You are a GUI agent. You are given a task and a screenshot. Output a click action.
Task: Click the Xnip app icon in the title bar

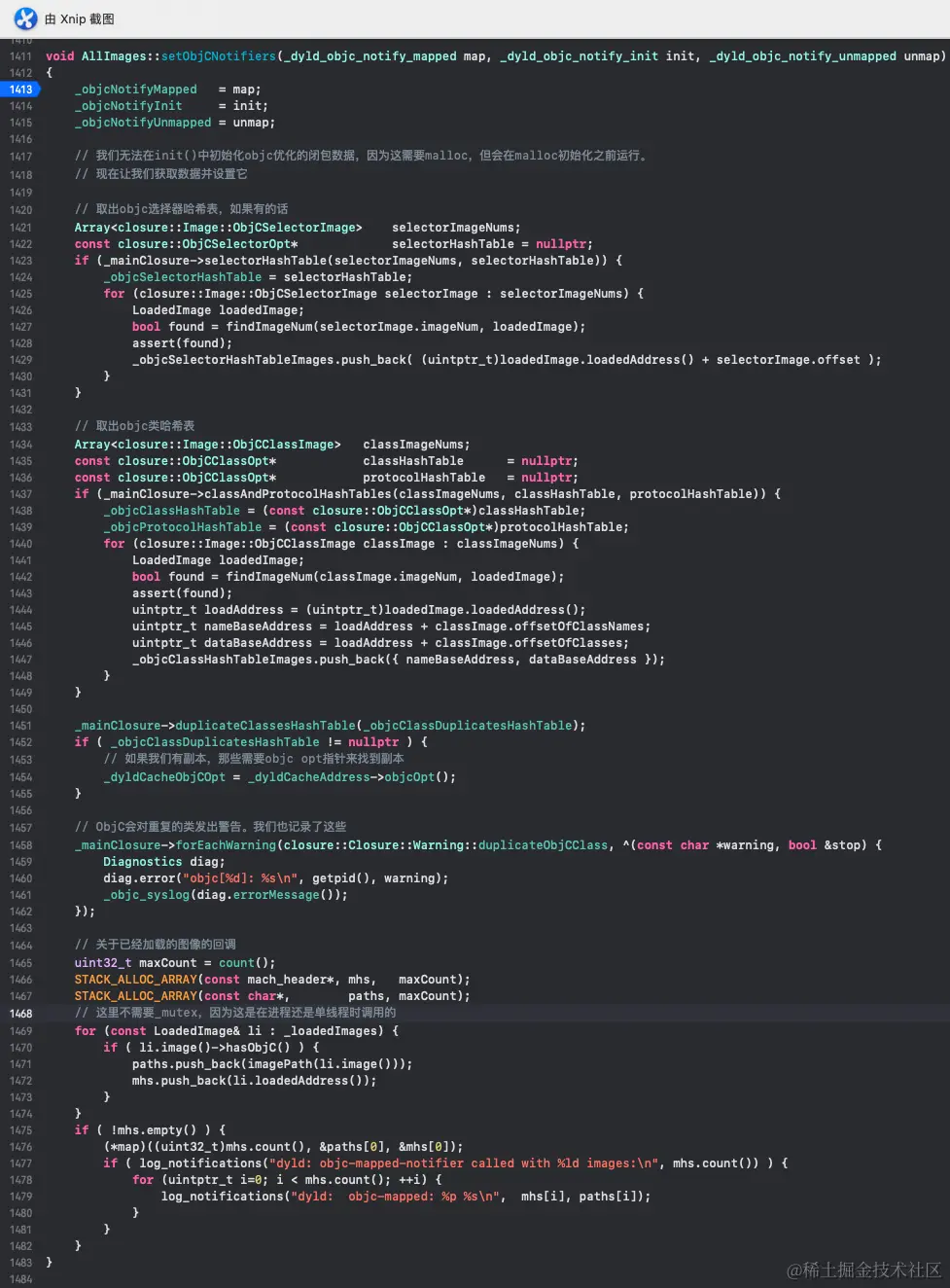(x=25, y=18)
